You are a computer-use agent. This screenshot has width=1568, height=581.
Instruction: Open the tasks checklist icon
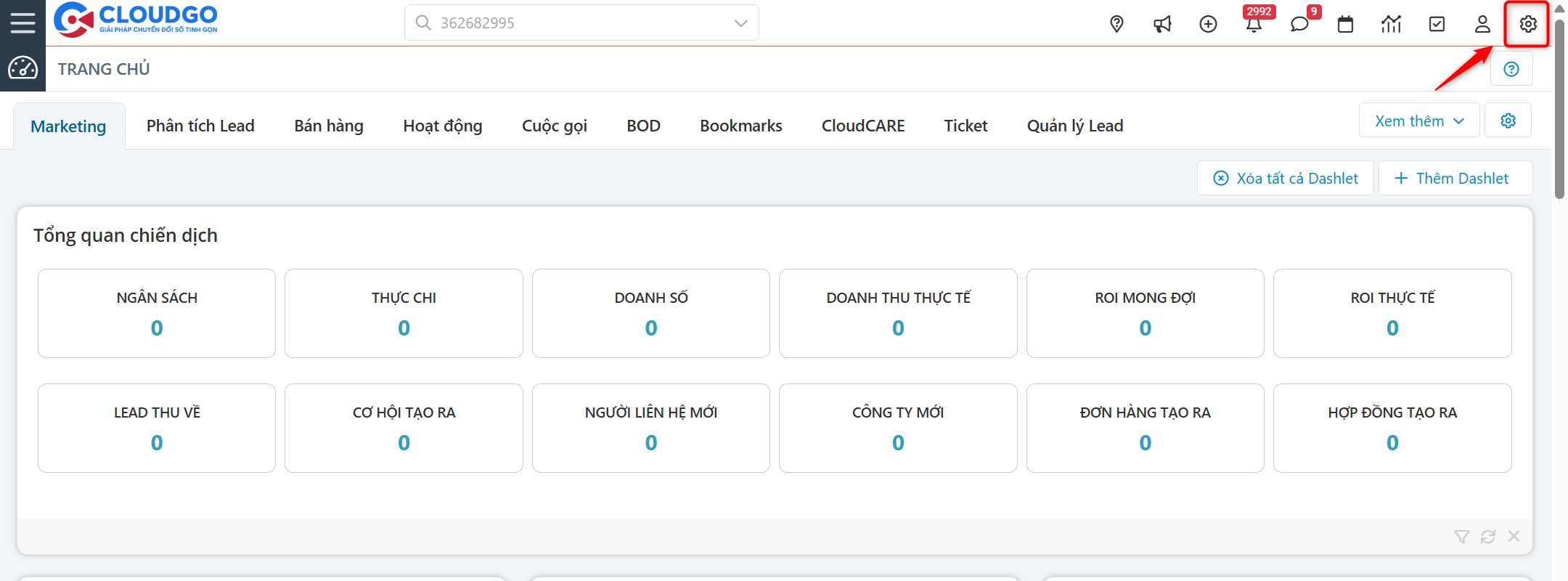coord(1437,24)
